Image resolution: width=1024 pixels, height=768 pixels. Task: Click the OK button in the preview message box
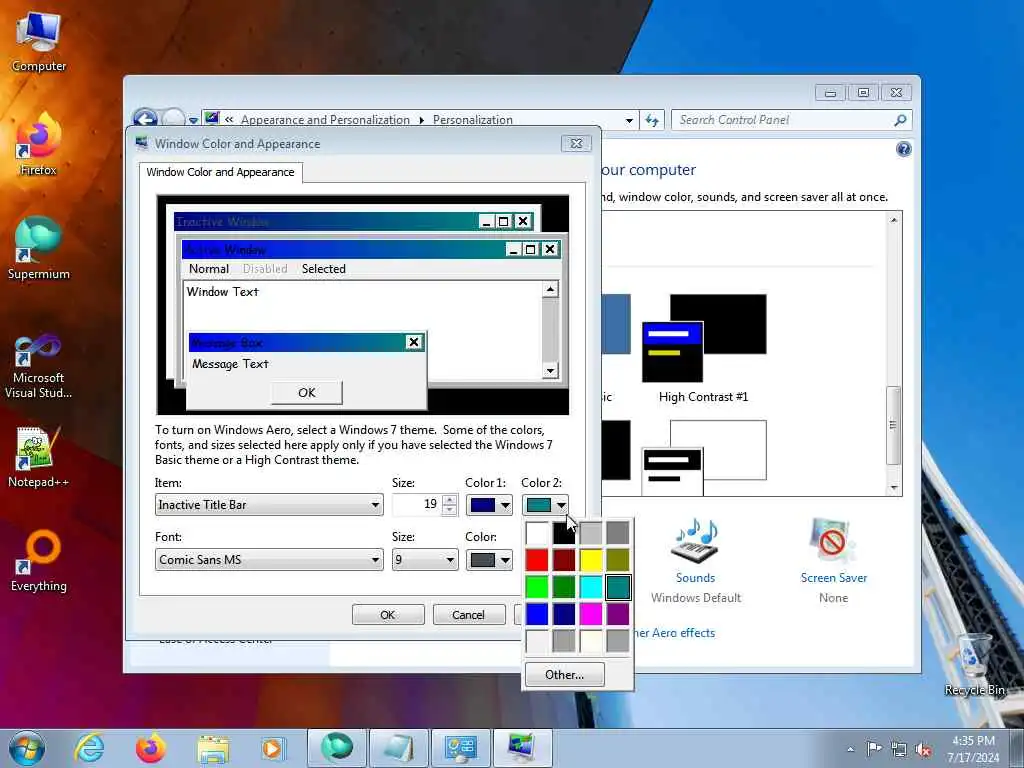coord(307,392)
